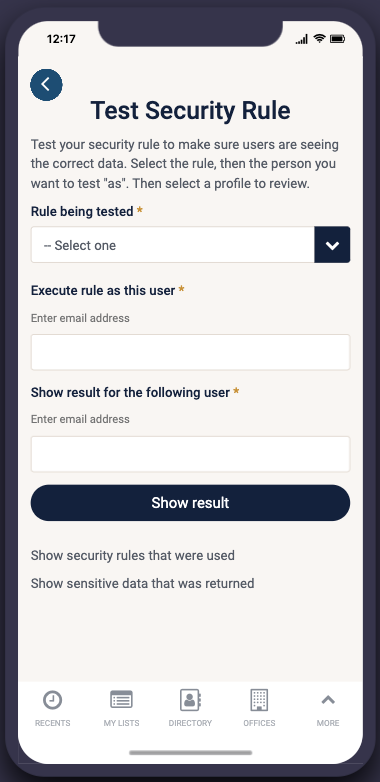380x782 pixels.
Task: Open the My Lists icon
Action: click(x=121, y=699)
